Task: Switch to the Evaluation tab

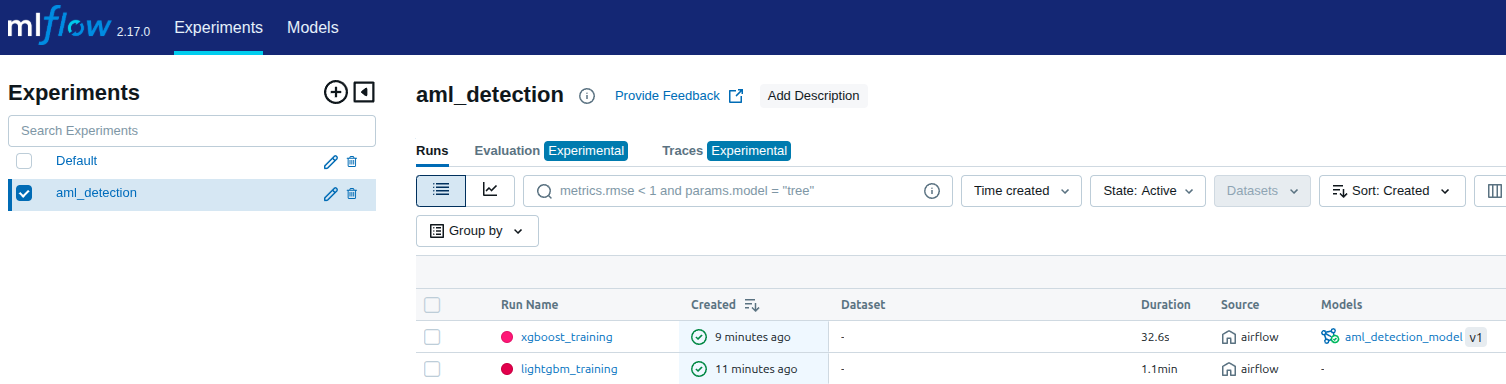Action: [x=507, y=151]
